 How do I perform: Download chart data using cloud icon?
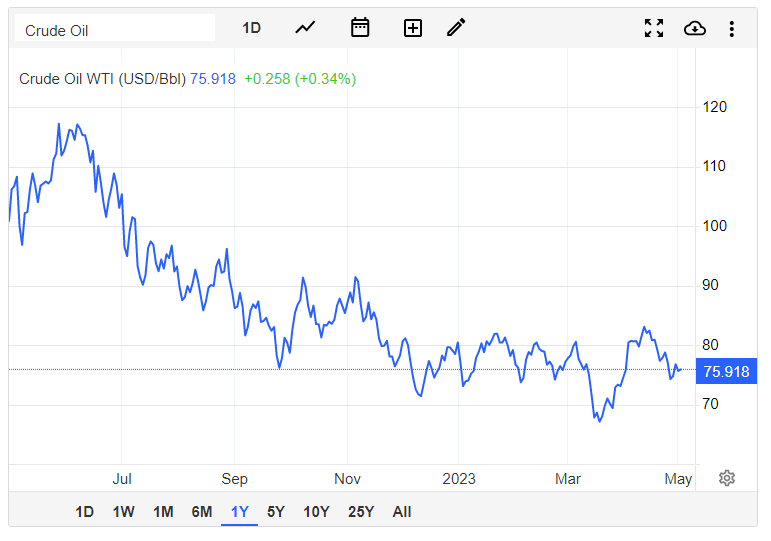click(x=695, y=29)
